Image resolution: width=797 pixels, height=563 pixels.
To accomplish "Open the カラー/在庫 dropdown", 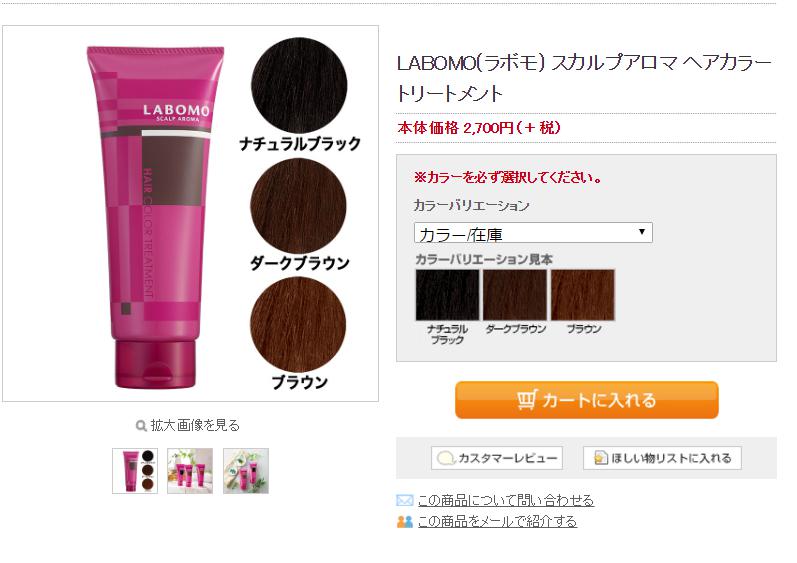I will [x=533, y=233].
